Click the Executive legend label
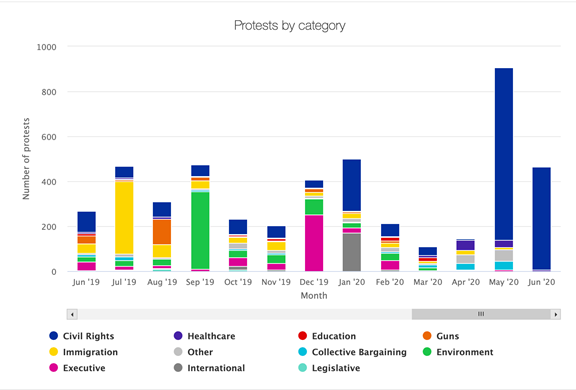 click(x=84, y=368)
